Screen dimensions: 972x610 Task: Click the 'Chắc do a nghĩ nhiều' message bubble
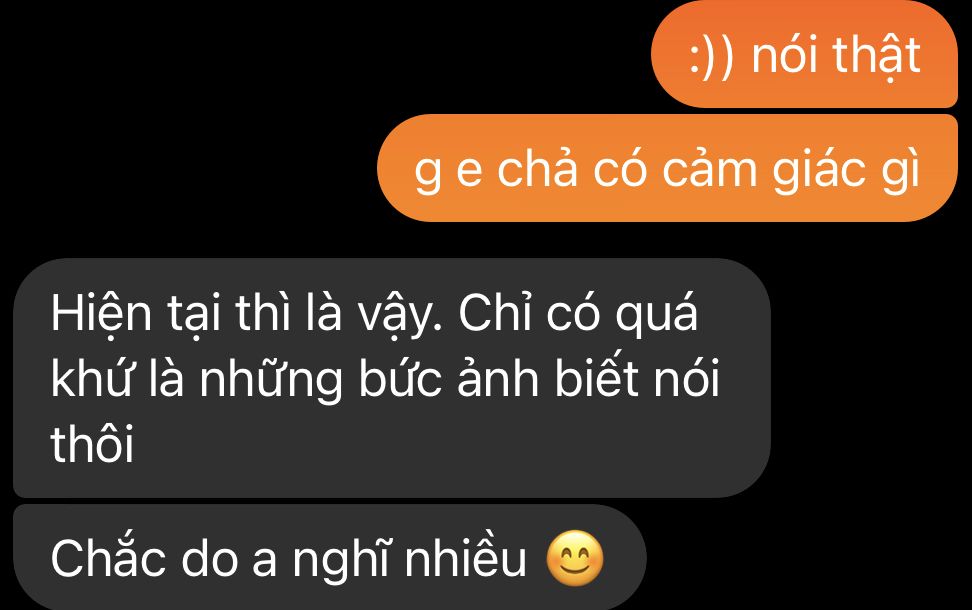tap(330, 558)
